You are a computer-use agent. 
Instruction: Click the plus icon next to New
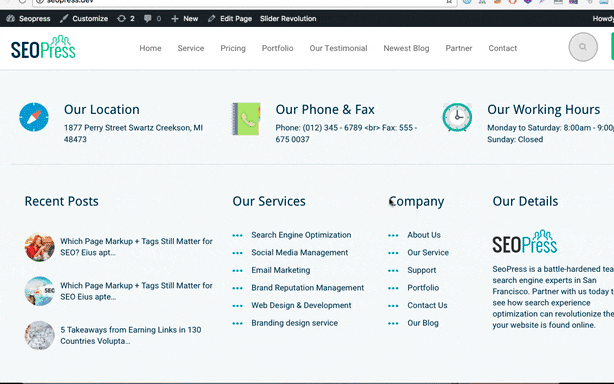click(175, 18)
